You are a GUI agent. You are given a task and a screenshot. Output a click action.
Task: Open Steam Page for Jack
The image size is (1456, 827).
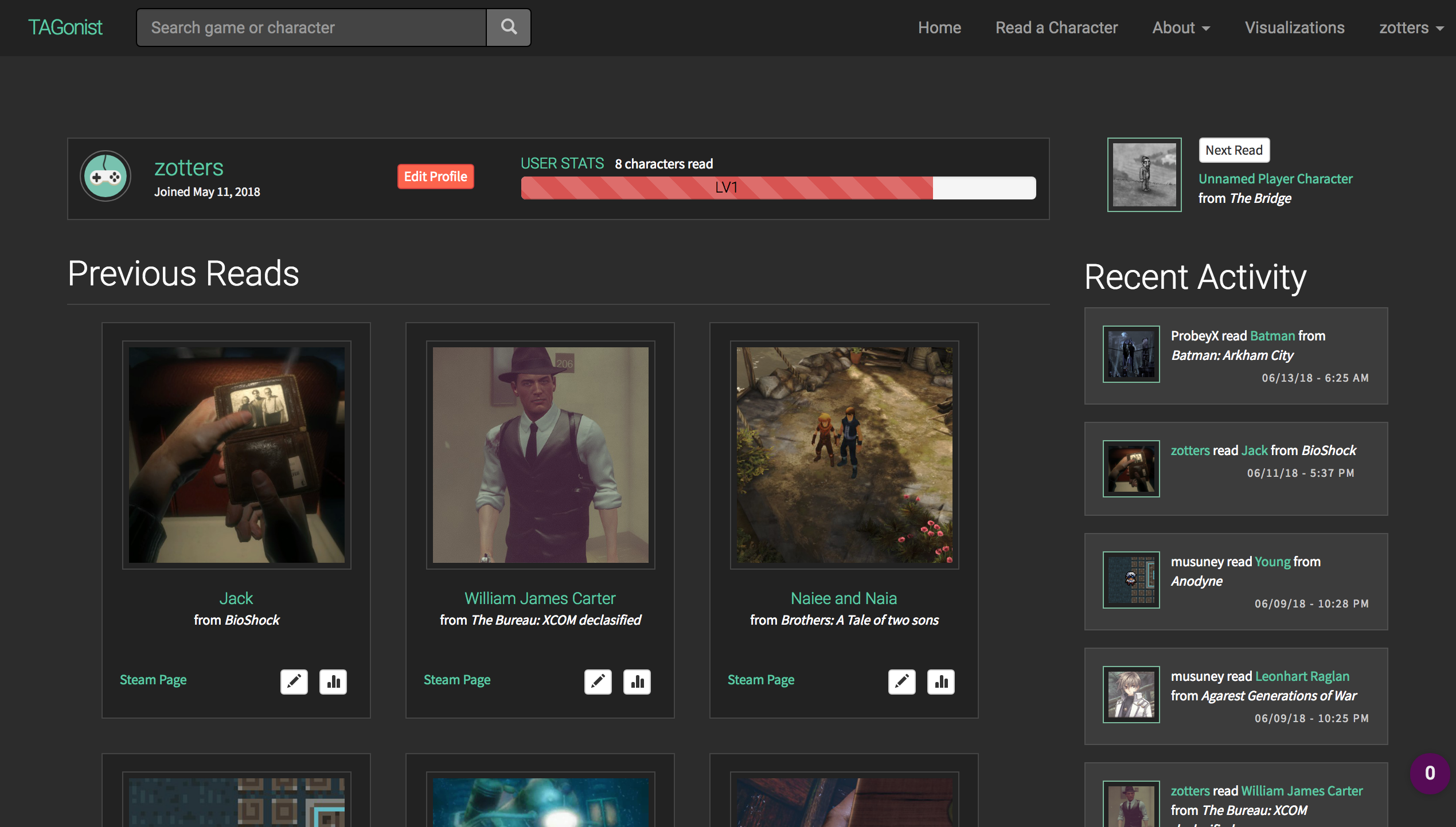pyautogui.click(x=153, y=680)
